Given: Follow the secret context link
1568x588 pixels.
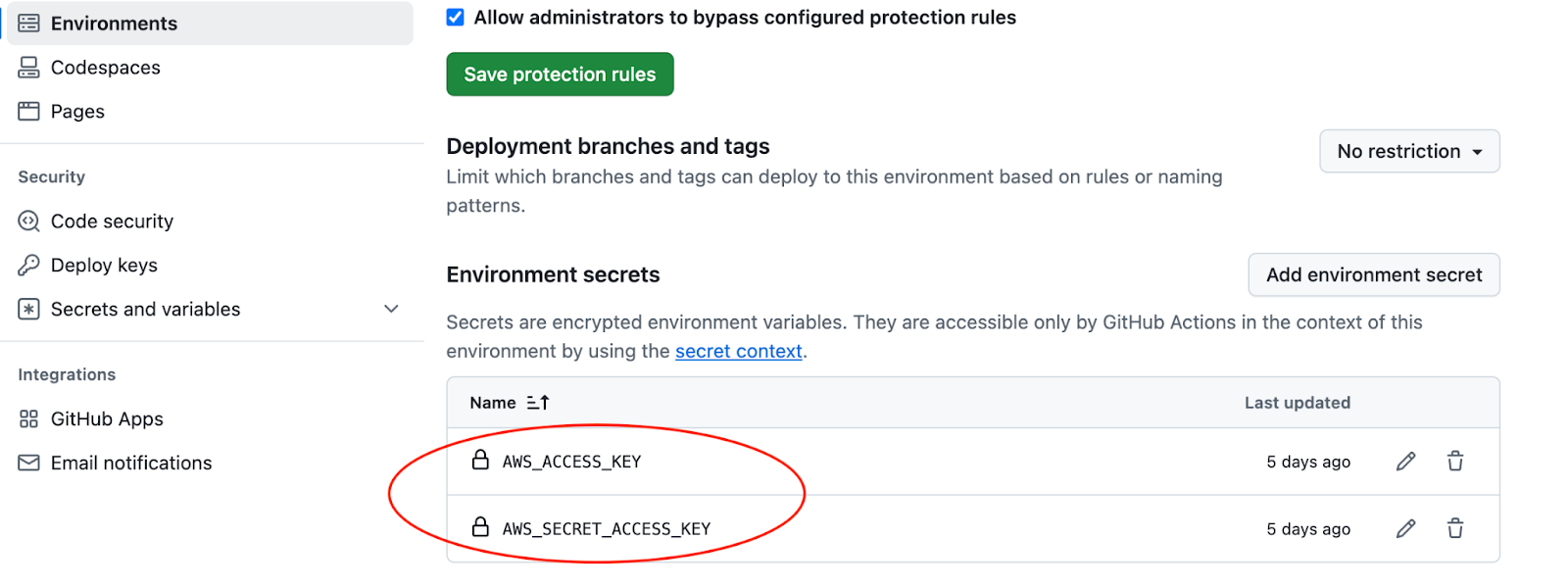Looking at the screenshot, I should (739, 351).
